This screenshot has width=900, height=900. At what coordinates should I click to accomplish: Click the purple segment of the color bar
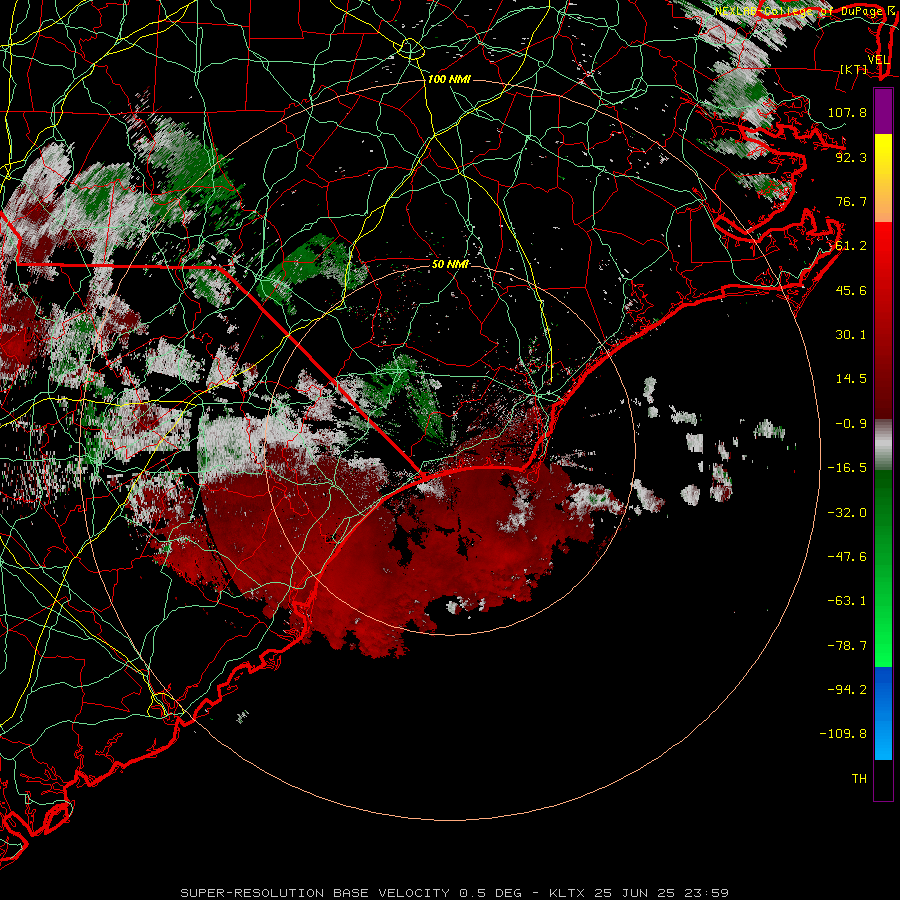(883, 112)
